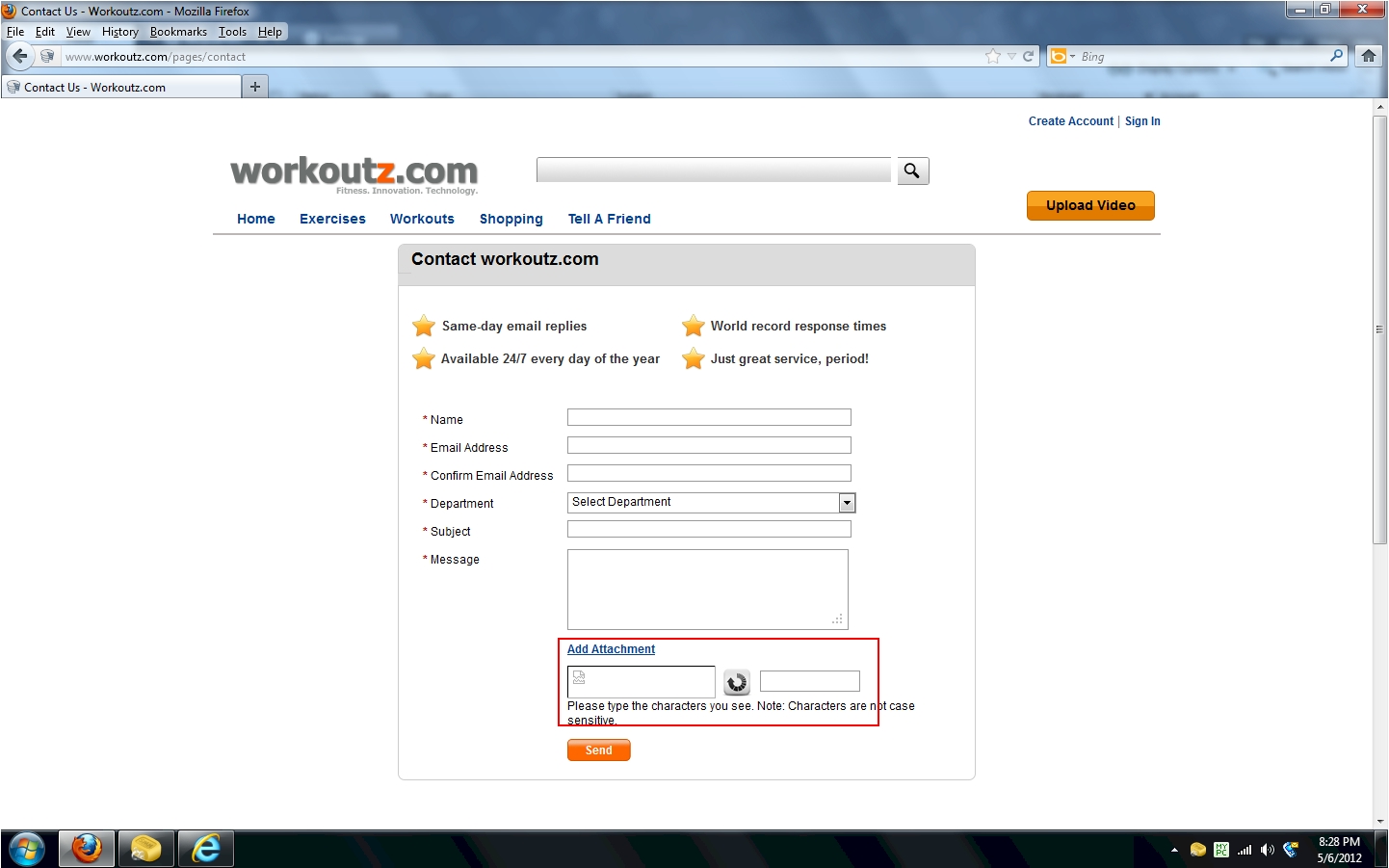The height and width of the screenshot is (868, 1389).
Task: Click the vertical page scrollbar thumb
Action: (x=1380, y=329)
